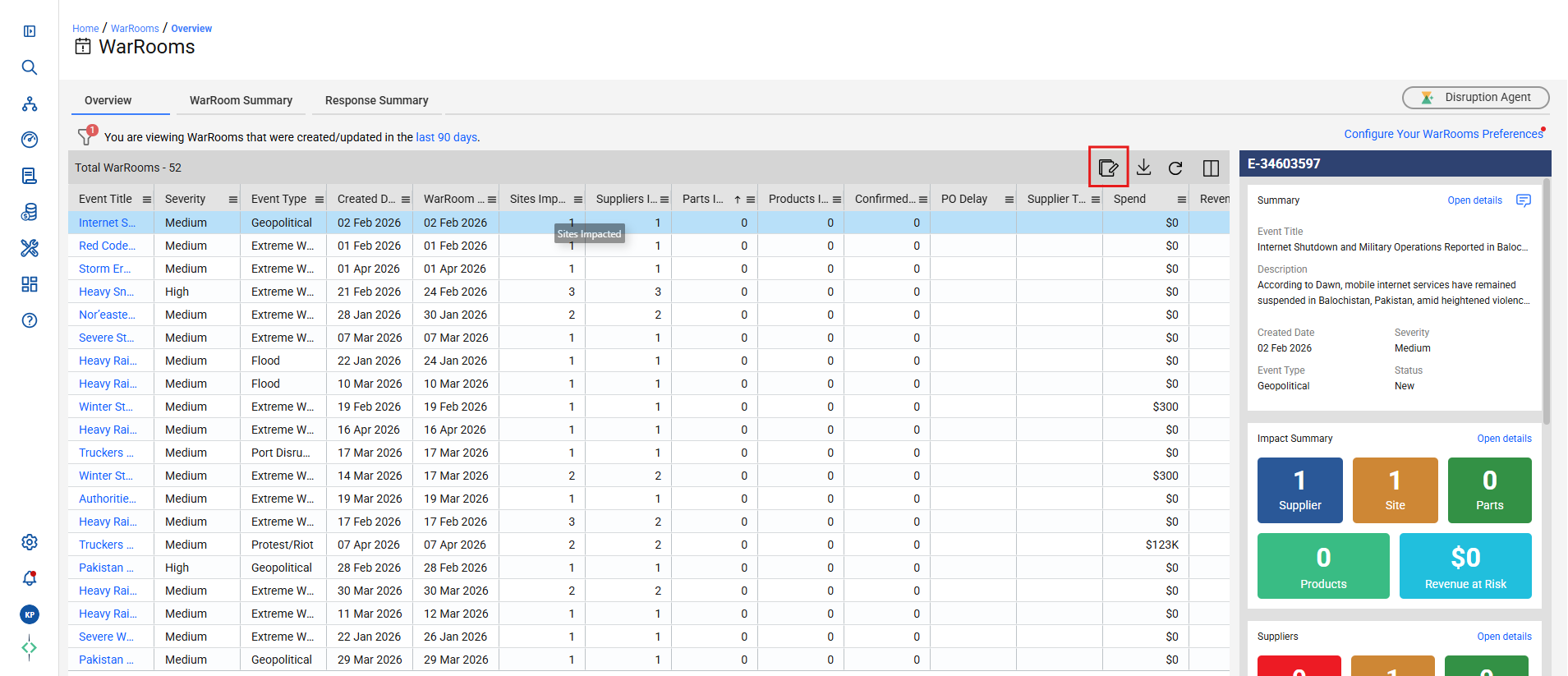Launch the Disruption Agent button
The width and height of the screenshot is (1568, 676).
1476,97
